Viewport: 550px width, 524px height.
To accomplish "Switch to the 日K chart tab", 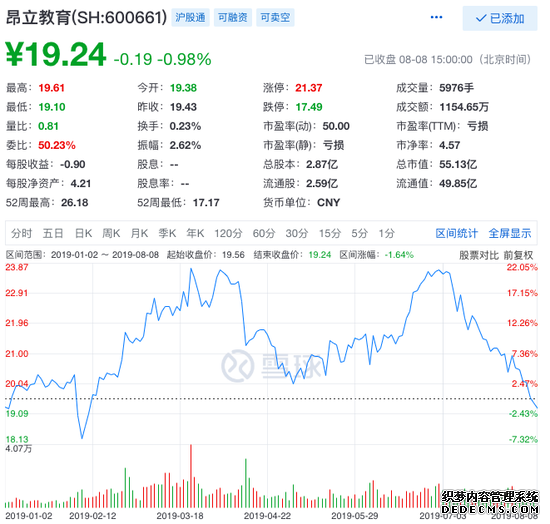I will pyautogui.click(x=83, y=233).
